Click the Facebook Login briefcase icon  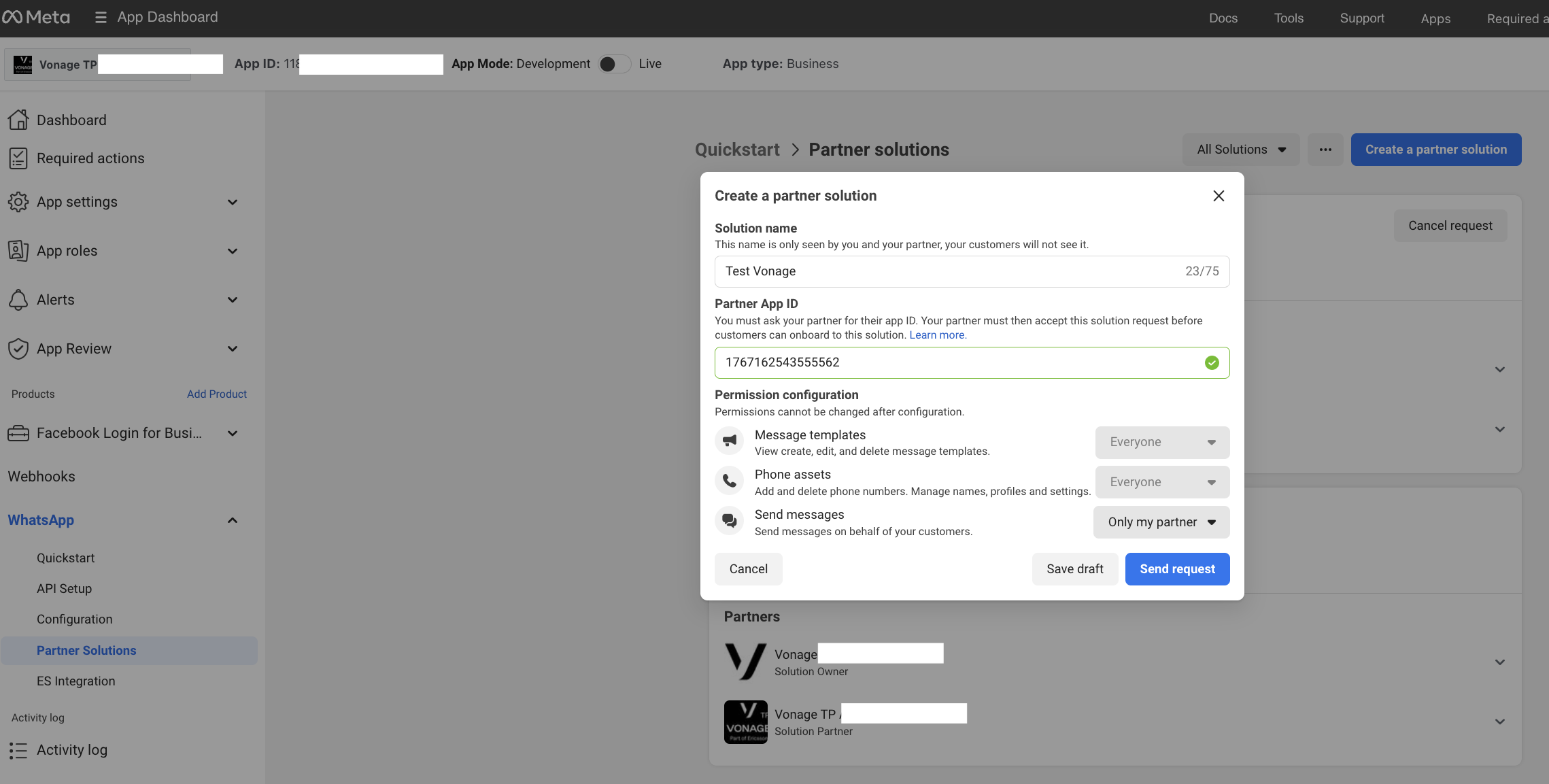(x=18, y=433)
